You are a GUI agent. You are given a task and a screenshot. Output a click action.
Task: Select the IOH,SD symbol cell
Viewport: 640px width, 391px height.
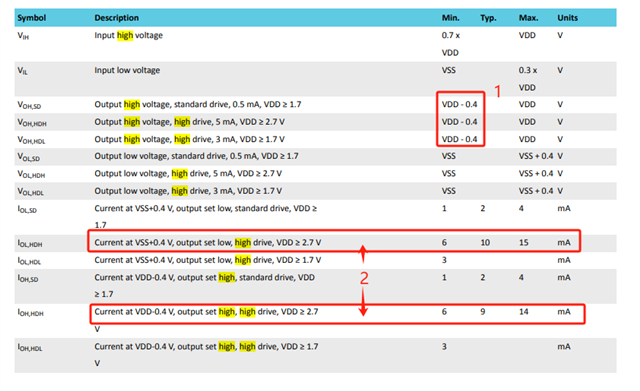pos(28,278)
